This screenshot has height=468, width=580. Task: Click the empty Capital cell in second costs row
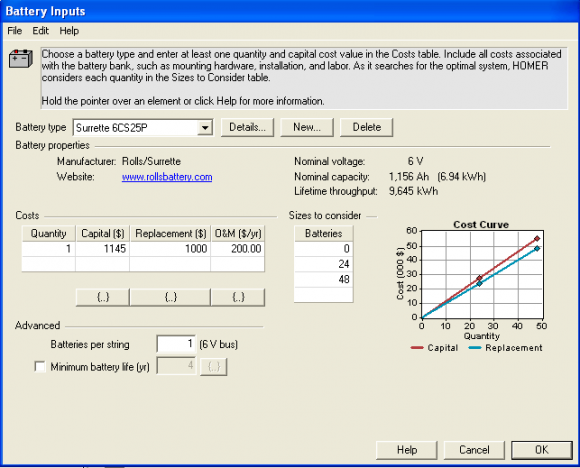pos(102,264)
